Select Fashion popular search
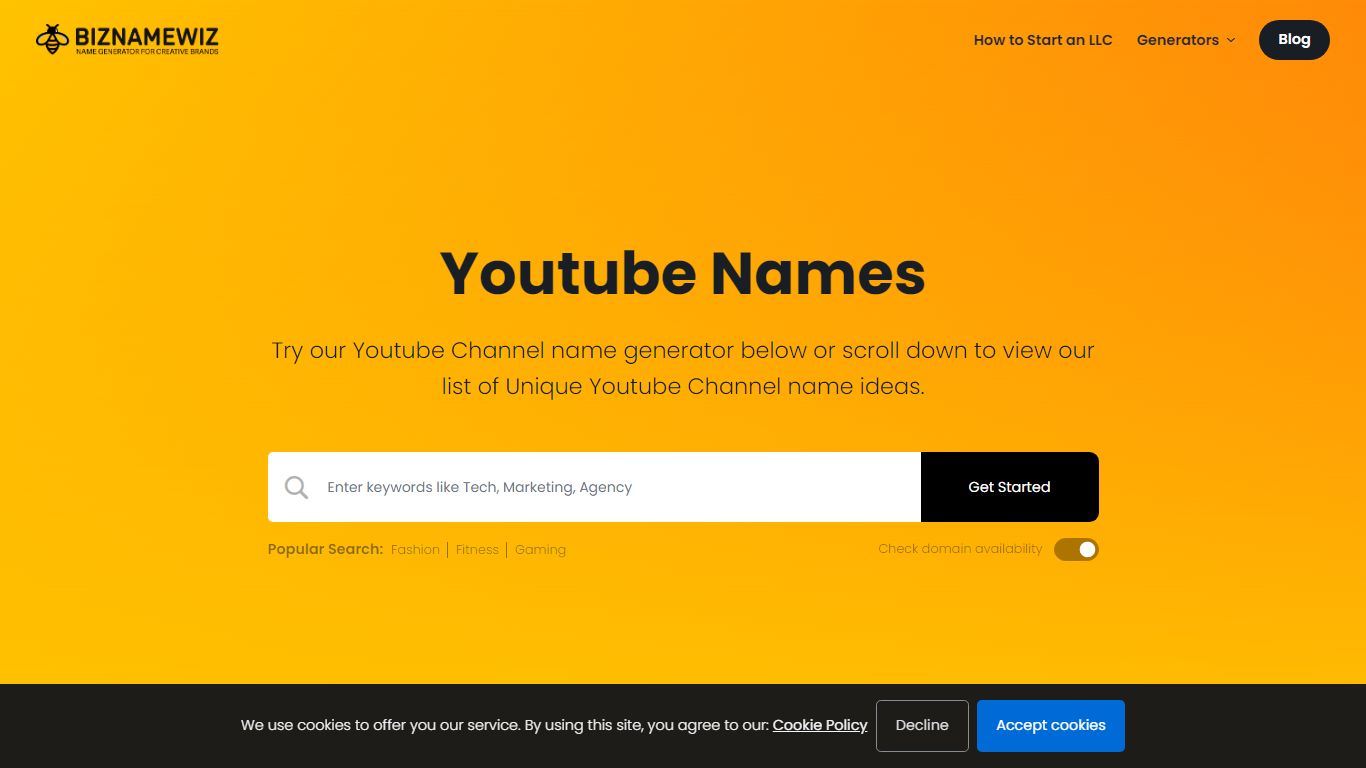 tap(415, 550)
